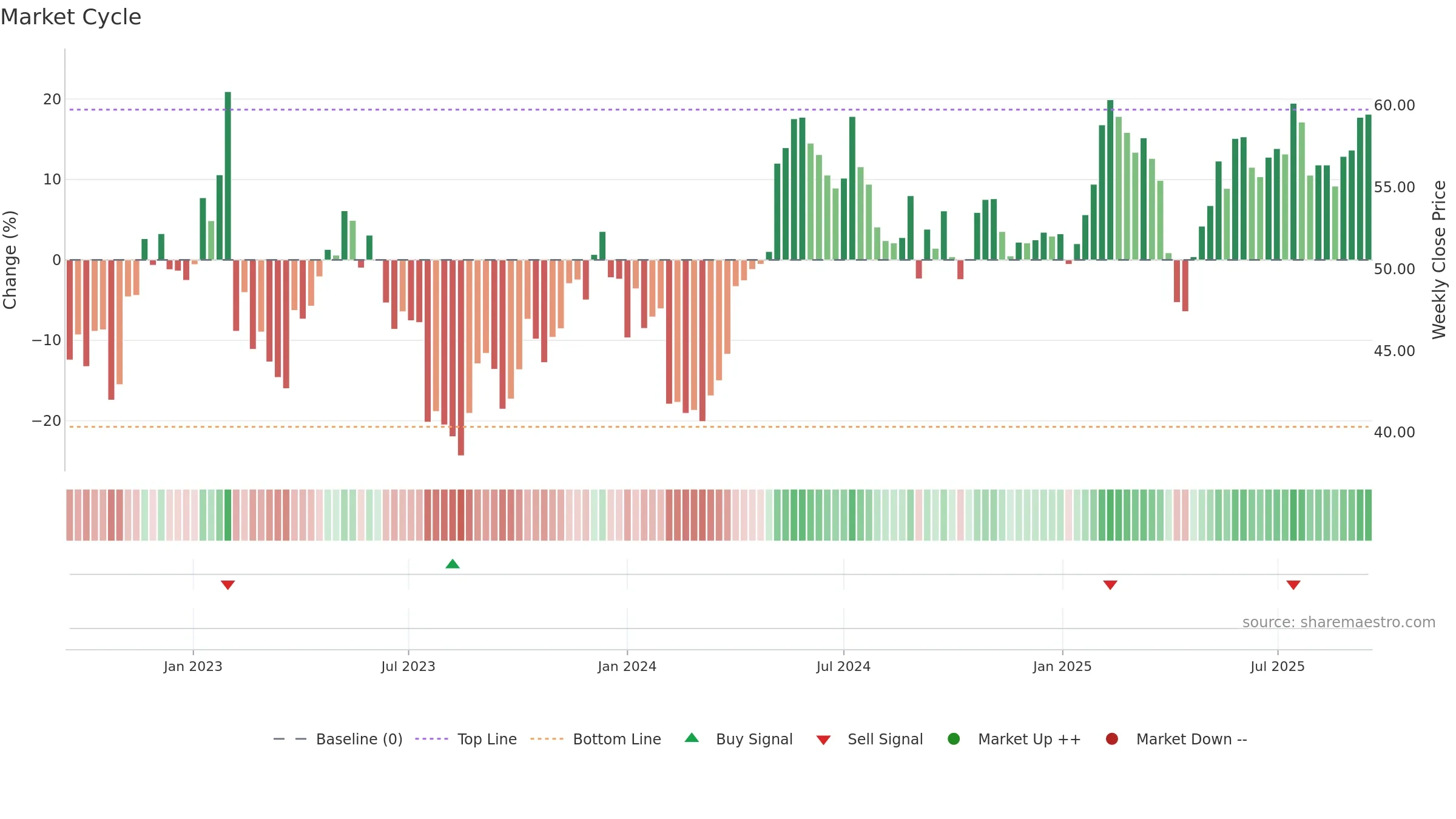Click the Sell Signal marker after Jan 2025

(x=1110, y=585)
